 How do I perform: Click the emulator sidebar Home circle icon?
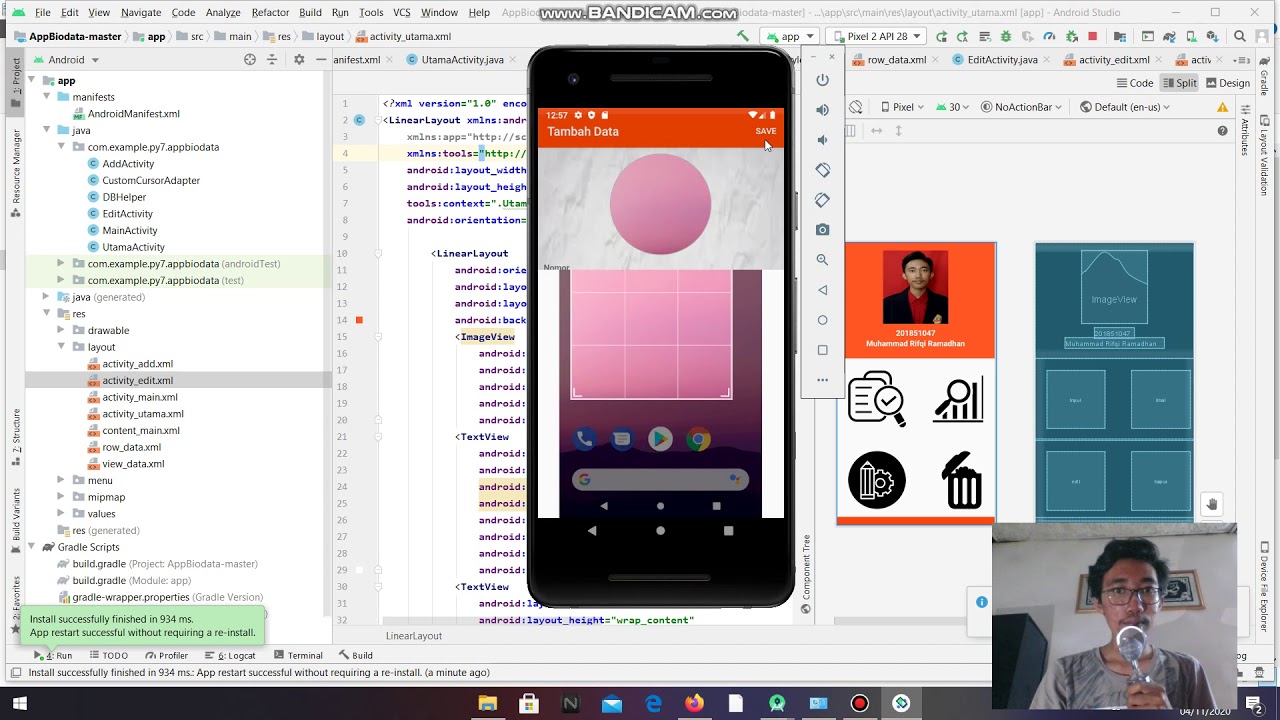(x=822, y=320)
